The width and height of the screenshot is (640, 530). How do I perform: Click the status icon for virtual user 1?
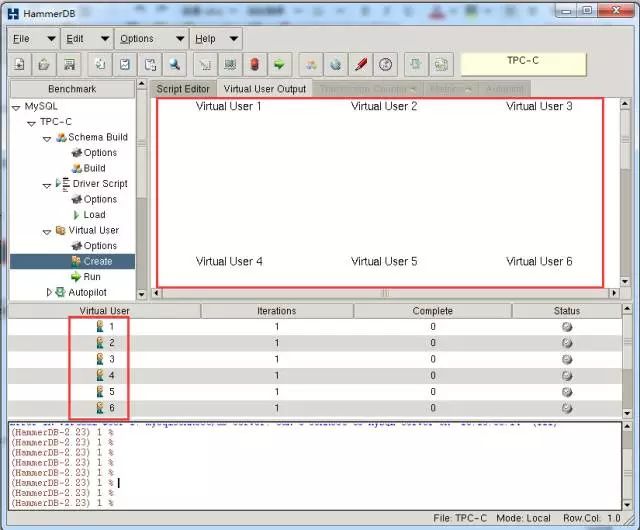click(x=567, y=327)
